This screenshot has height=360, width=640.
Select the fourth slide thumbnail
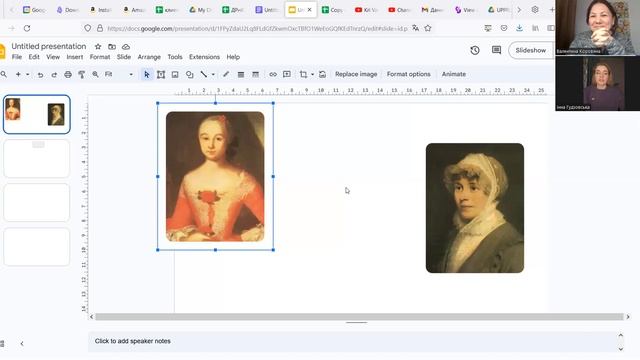37,247
